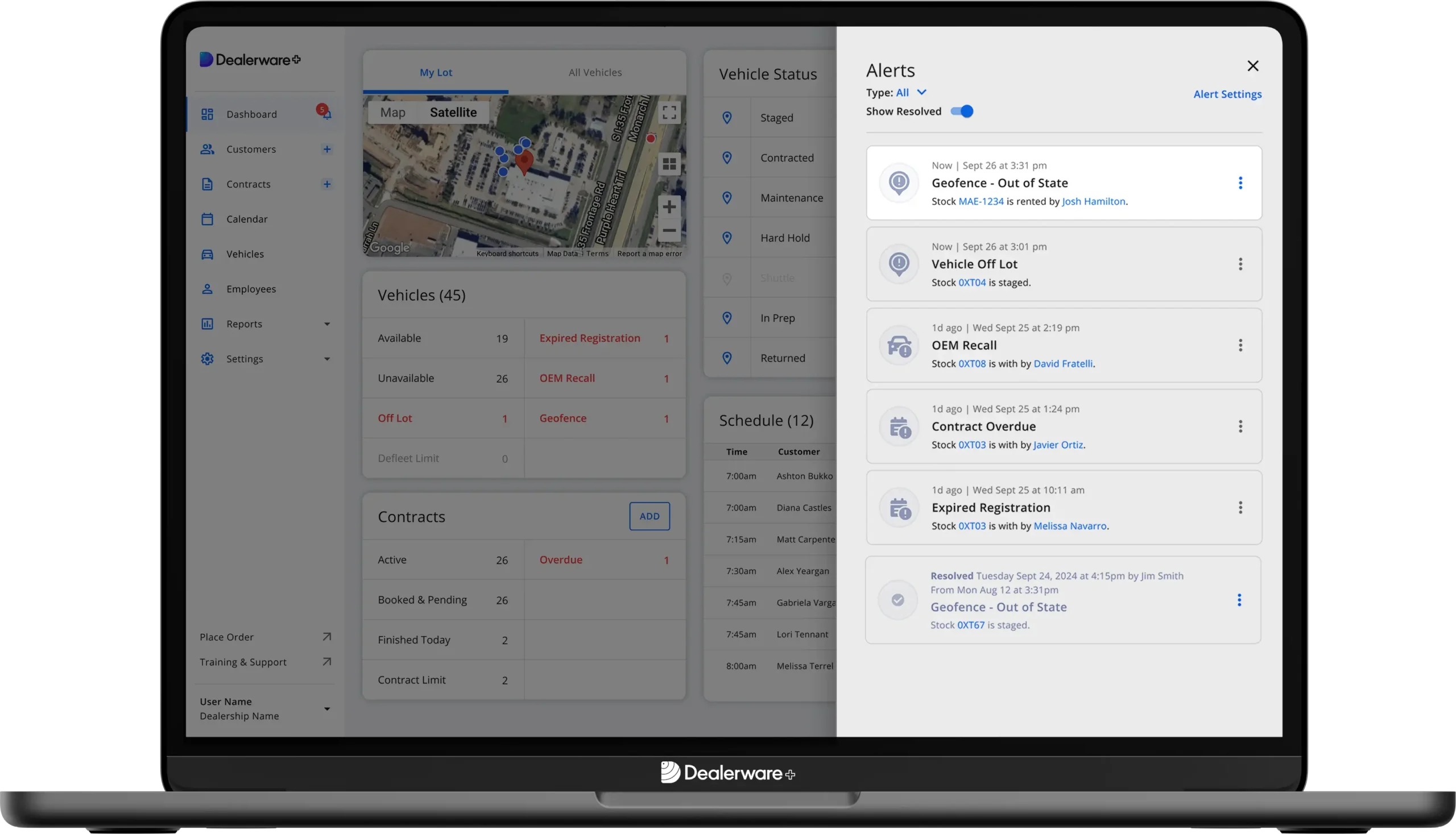Open David Fratelli customer link

(x=1063, y=363)
